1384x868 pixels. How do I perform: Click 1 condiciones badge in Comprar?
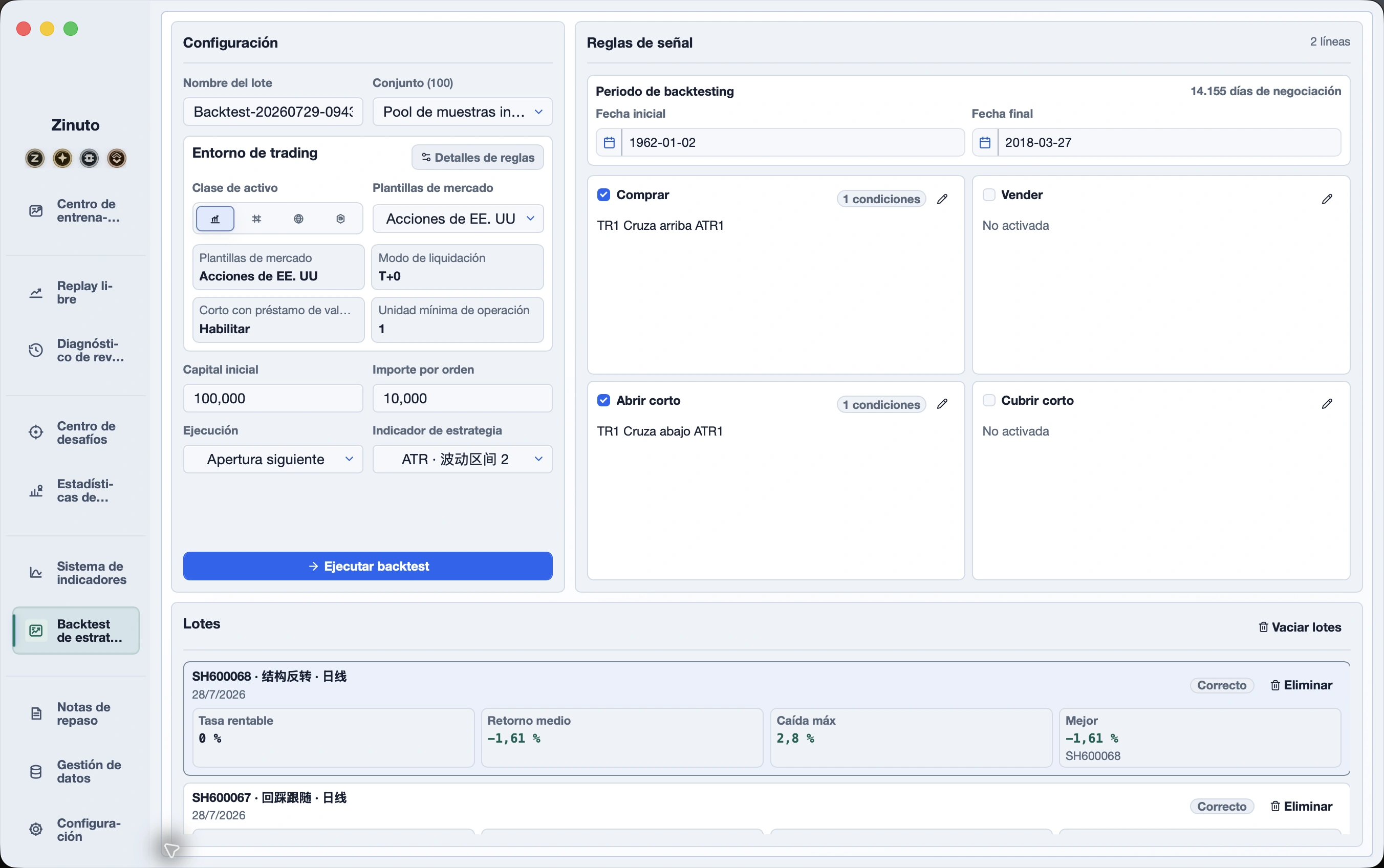tap(881, 199)
